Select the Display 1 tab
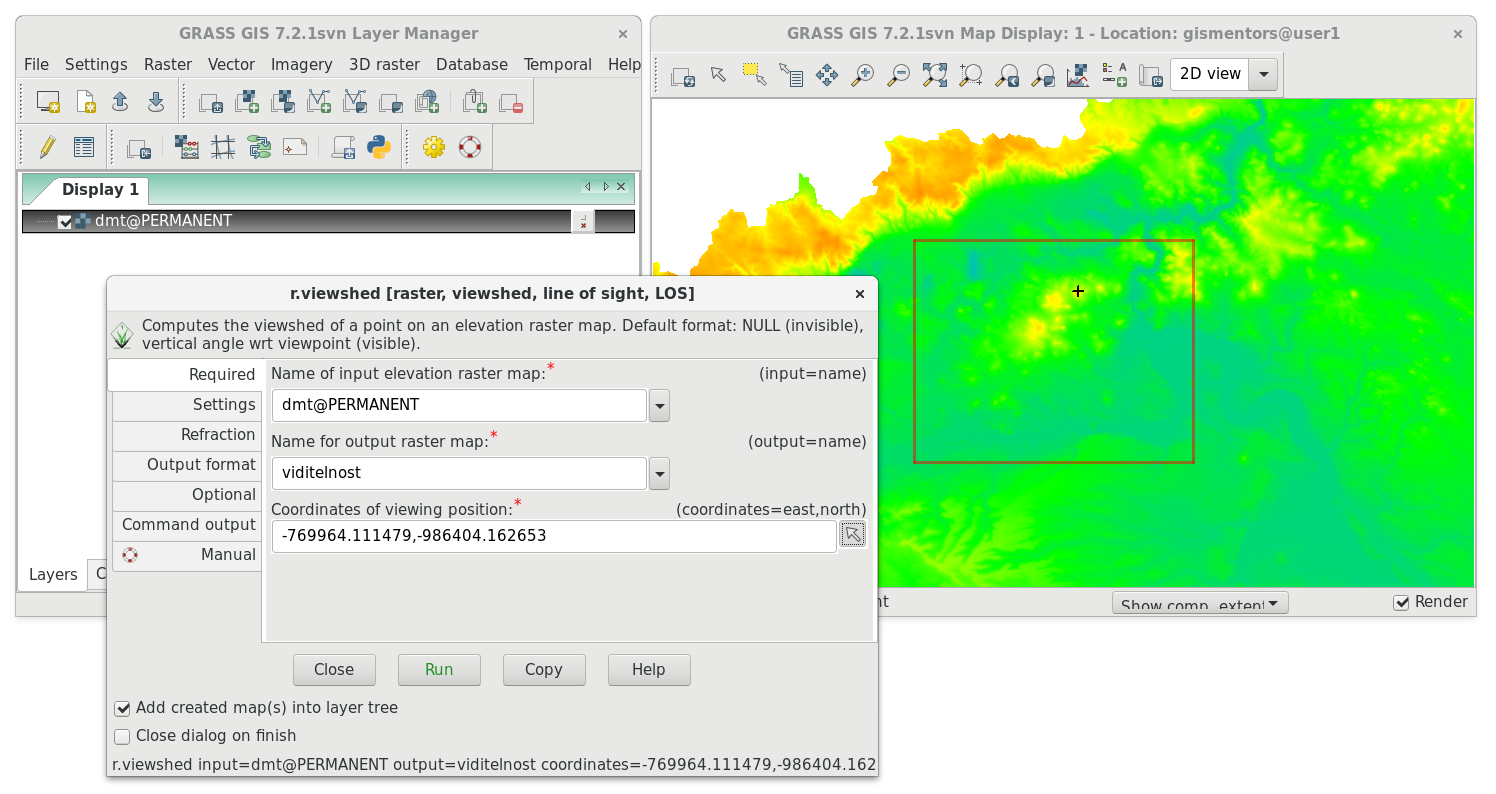 tap(100, 190)
